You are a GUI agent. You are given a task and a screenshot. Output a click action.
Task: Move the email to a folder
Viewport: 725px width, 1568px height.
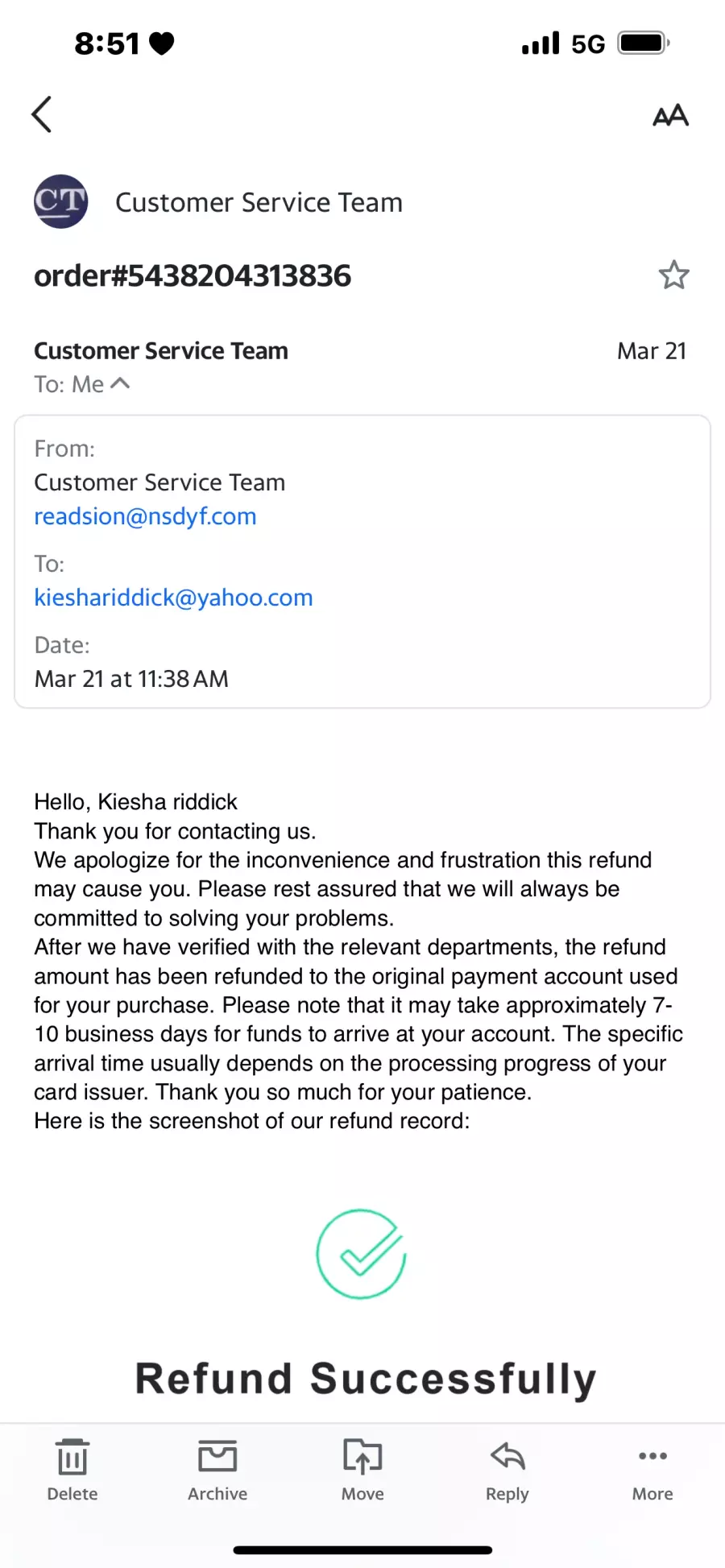[x=362, y=1470]
